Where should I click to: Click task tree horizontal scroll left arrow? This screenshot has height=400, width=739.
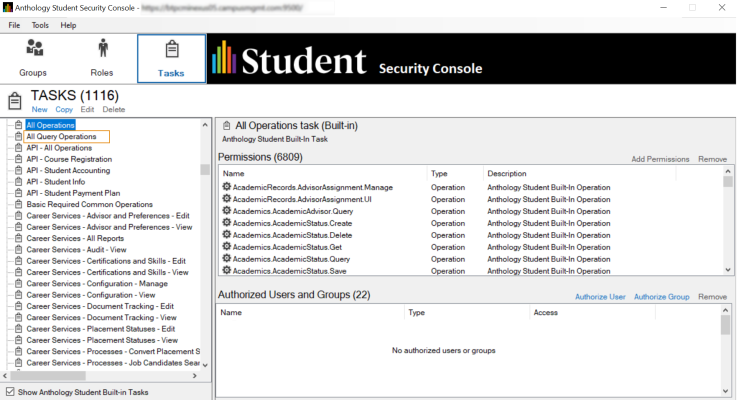[x=5, y=376]
